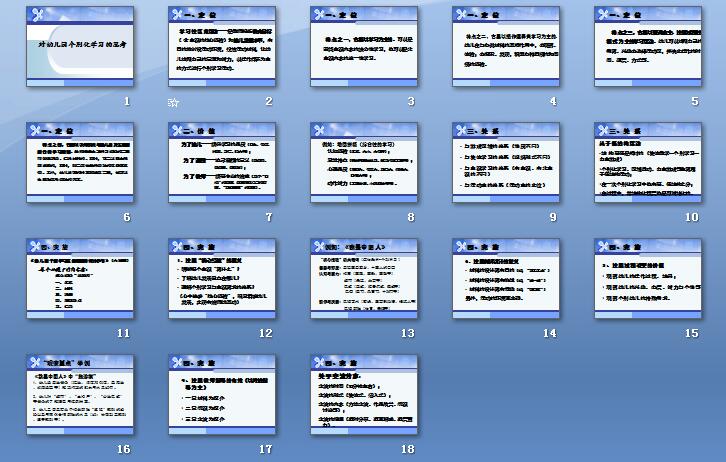The image size is (726, 462).
Task: Select slide 12 thumbnail
Action: (222, 279)
